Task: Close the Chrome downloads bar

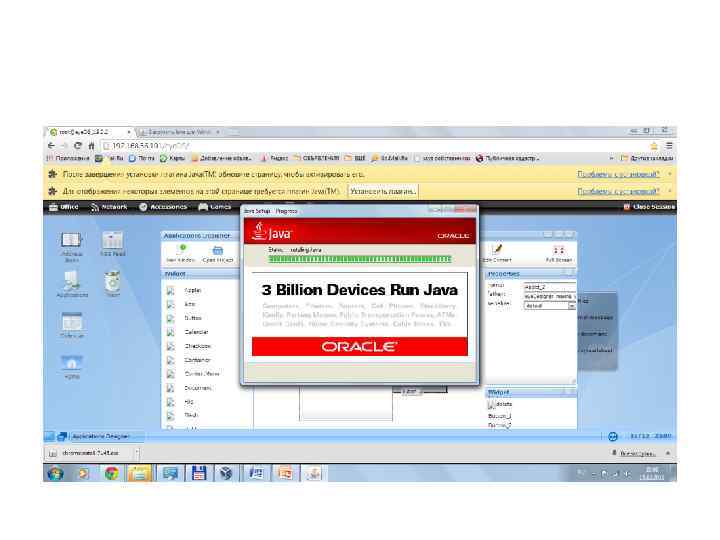Action: (668, 453)
